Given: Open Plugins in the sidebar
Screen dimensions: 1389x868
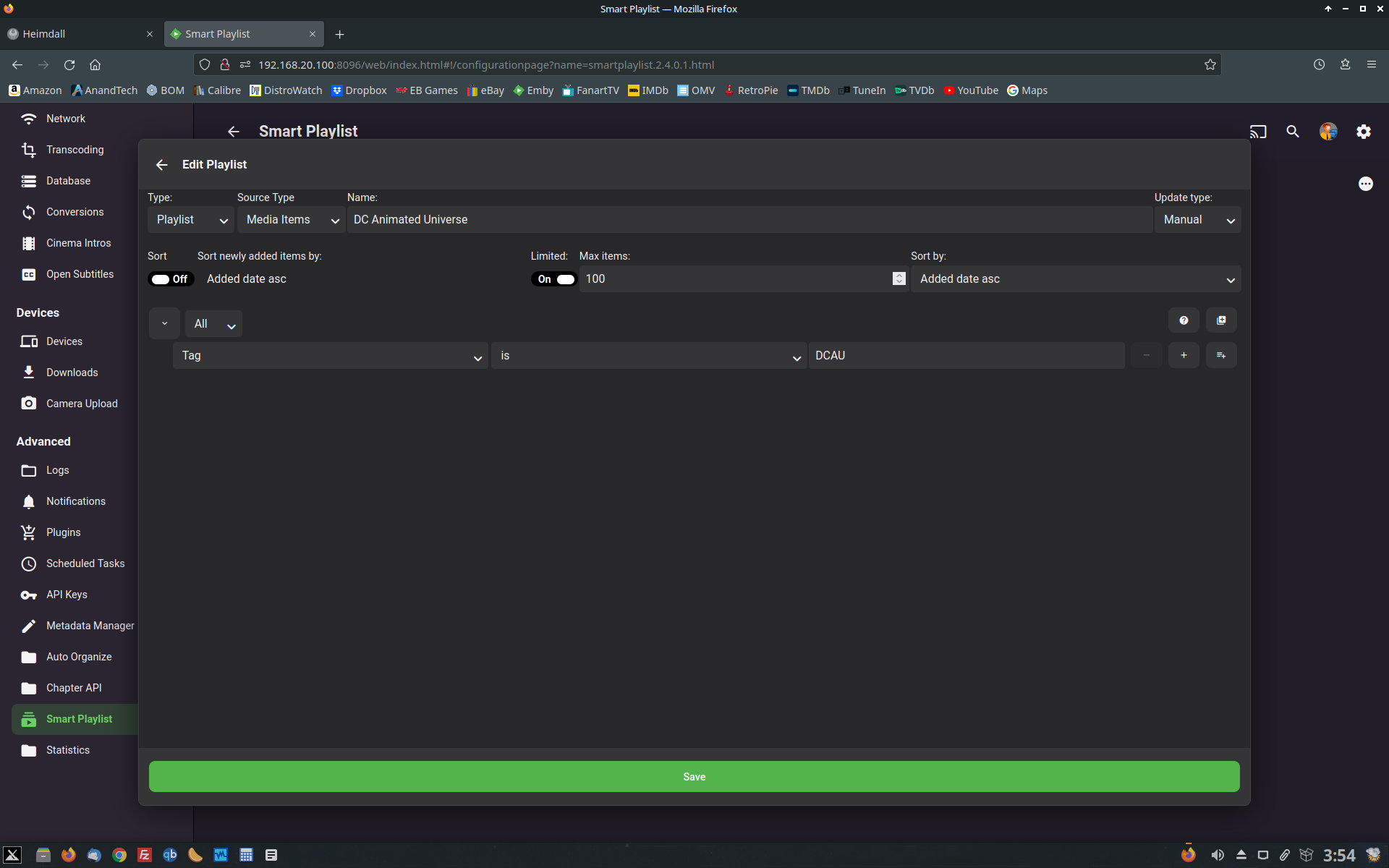Looking at the screenshot, I should click(x=64, y=532).
